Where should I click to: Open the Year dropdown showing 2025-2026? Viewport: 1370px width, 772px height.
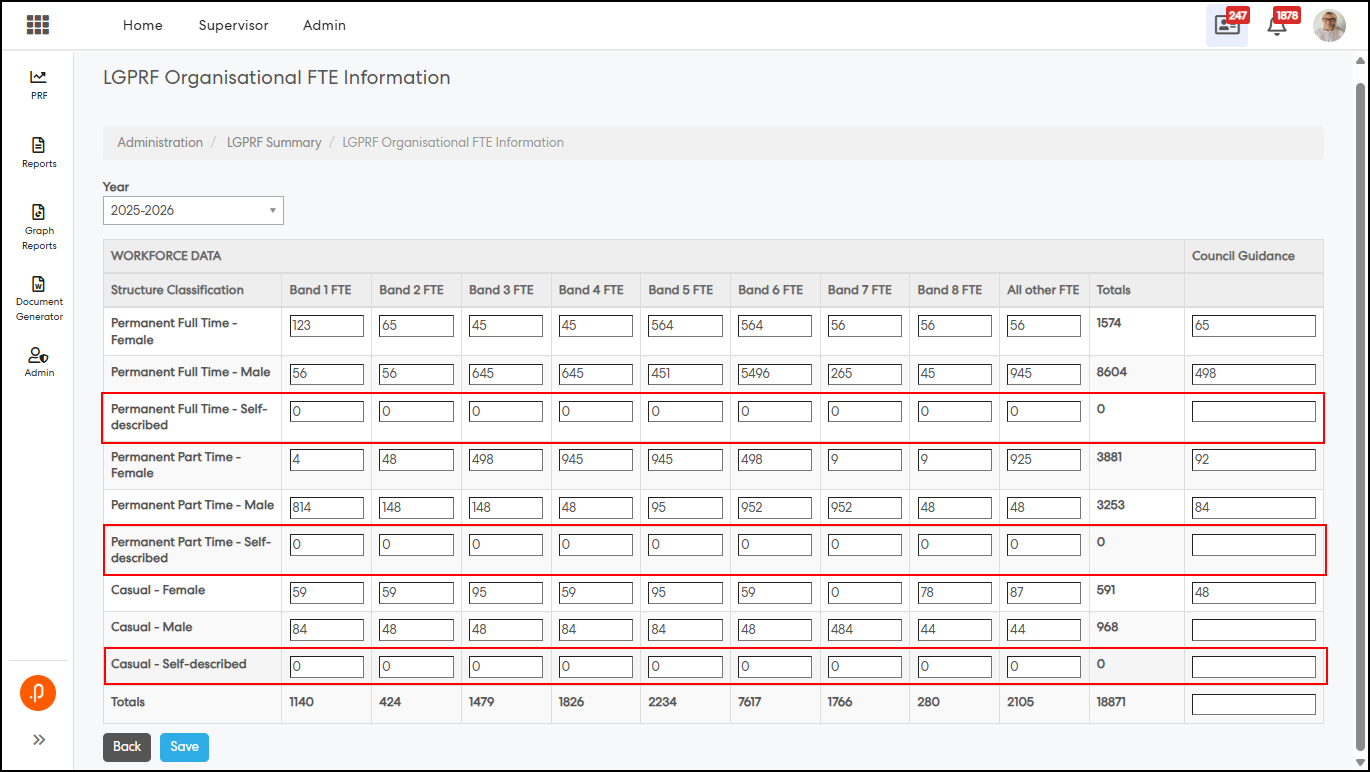(x=193, y=210)
